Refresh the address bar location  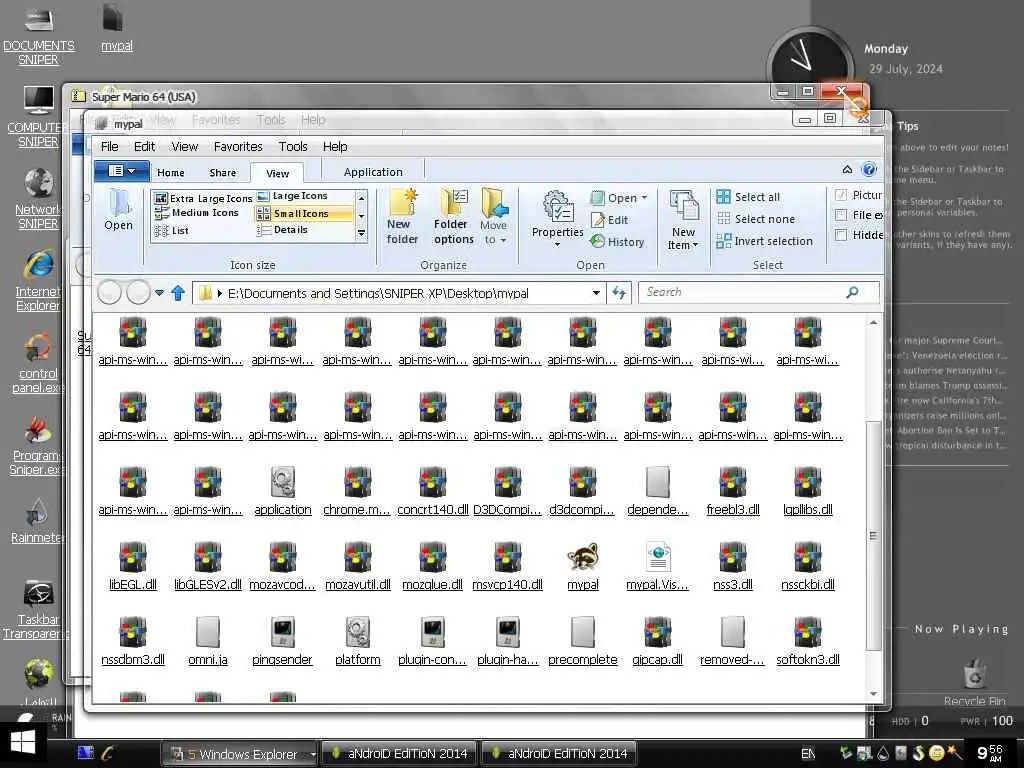point(618,293)
